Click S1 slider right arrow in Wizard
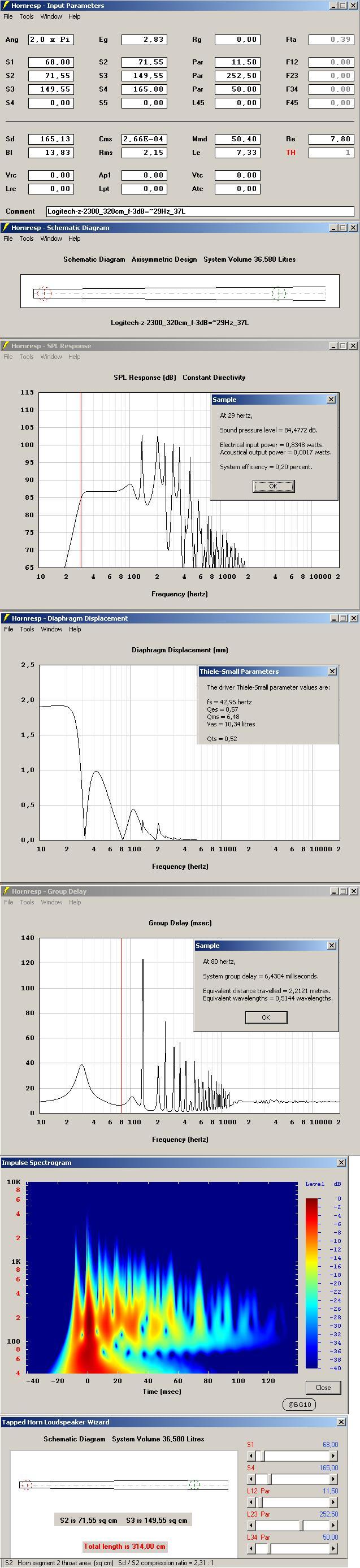The image size is (360, 1568). 333,1456
